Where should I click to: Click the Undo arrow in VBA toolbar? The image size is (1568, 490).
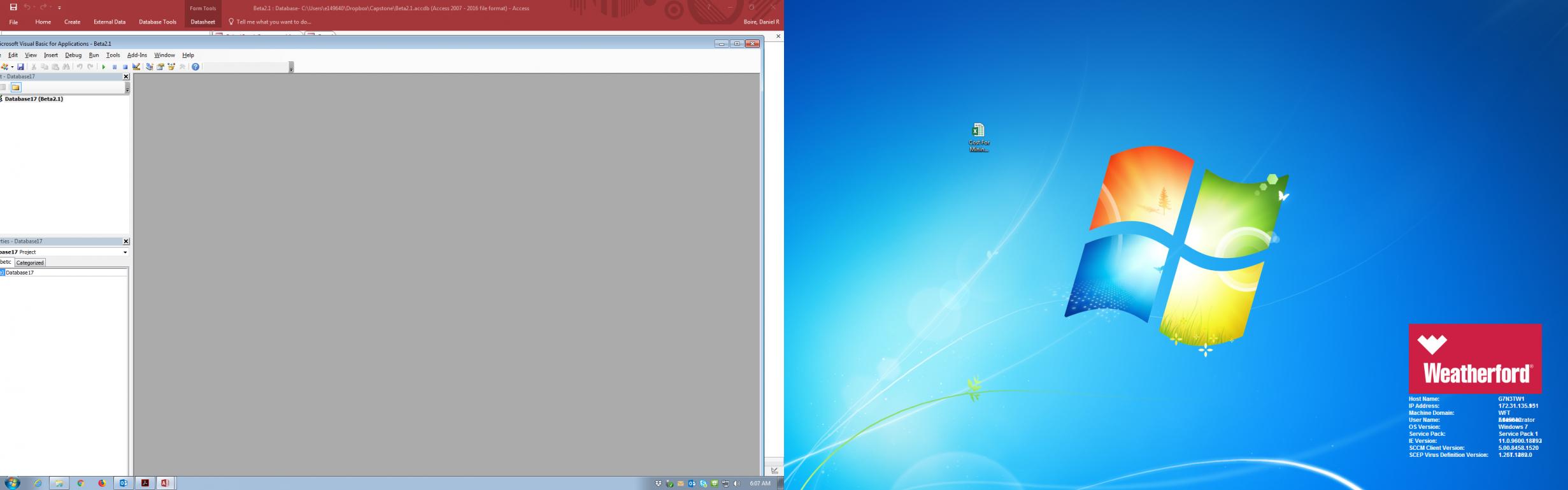point(80,67)
